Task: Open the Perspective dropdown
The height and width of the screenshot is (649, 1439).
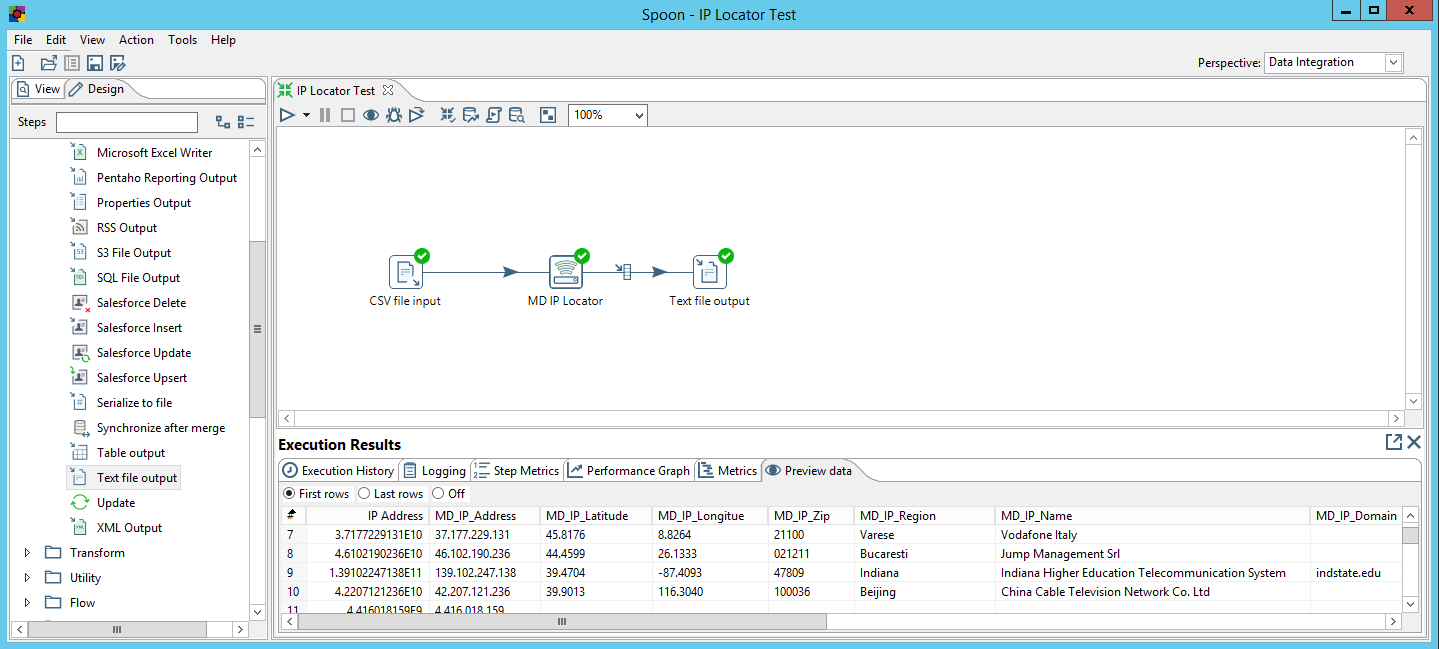Action: 1333,62
